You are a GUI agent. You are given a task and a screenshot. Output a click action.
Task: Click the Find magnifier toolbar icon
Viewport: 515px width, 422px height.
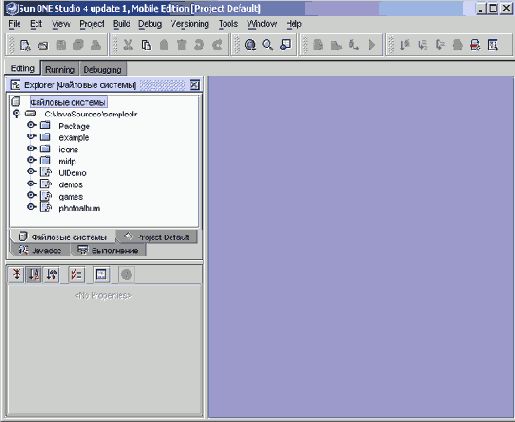click(x=268, y=45)
